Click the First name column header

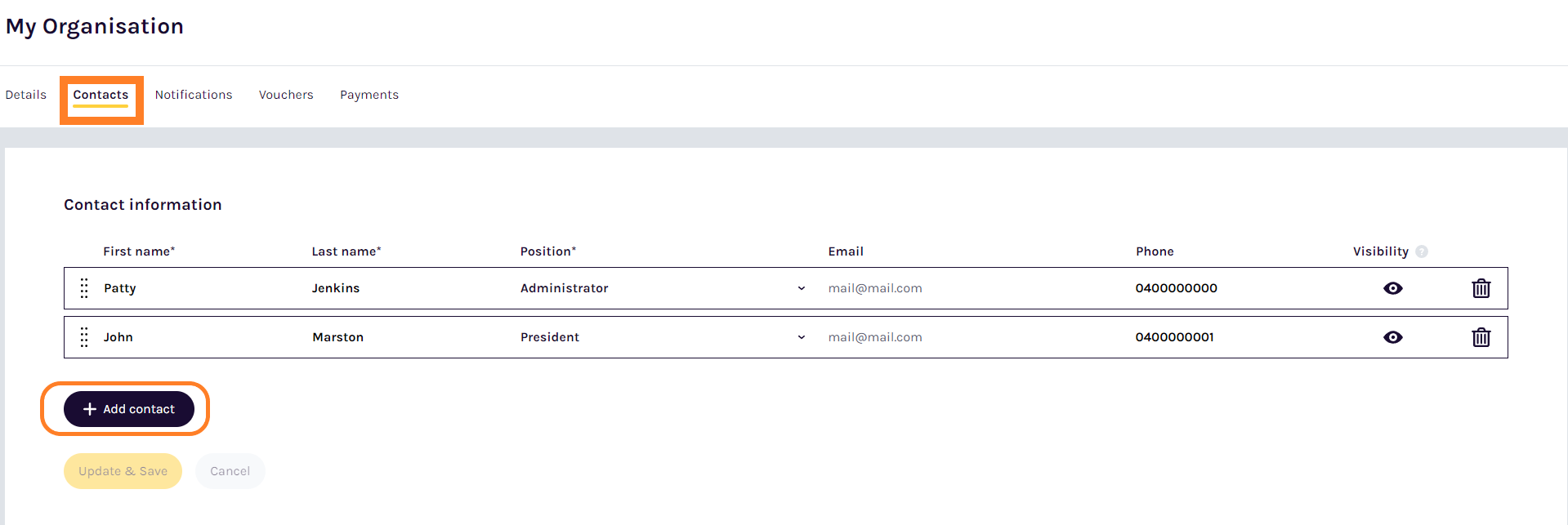click(x=139, y=251)
